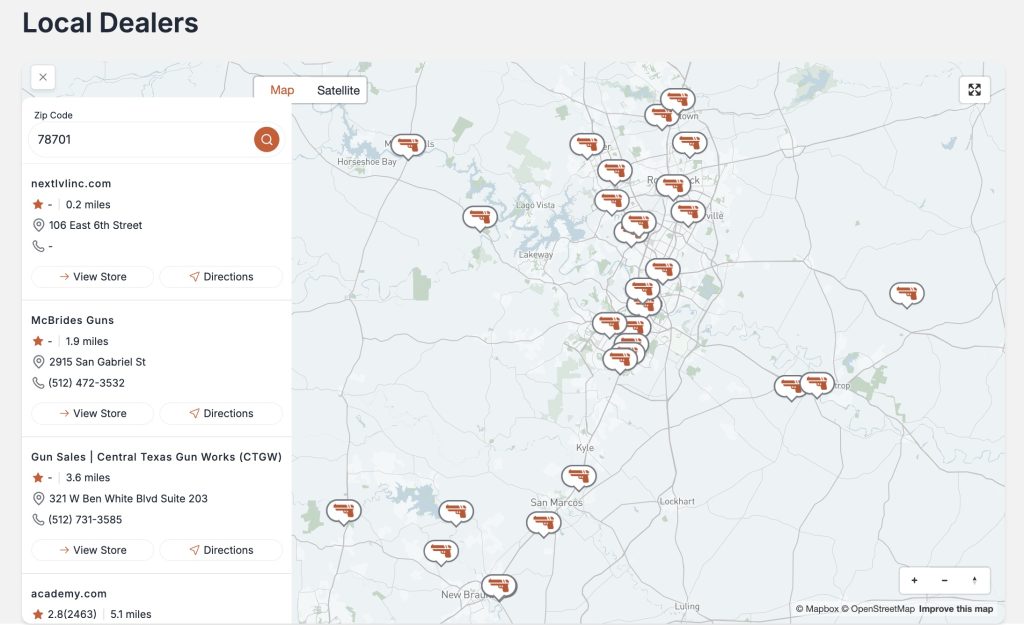
Task: Switch to the Satellite view tab
Action: tap(338, 90)
